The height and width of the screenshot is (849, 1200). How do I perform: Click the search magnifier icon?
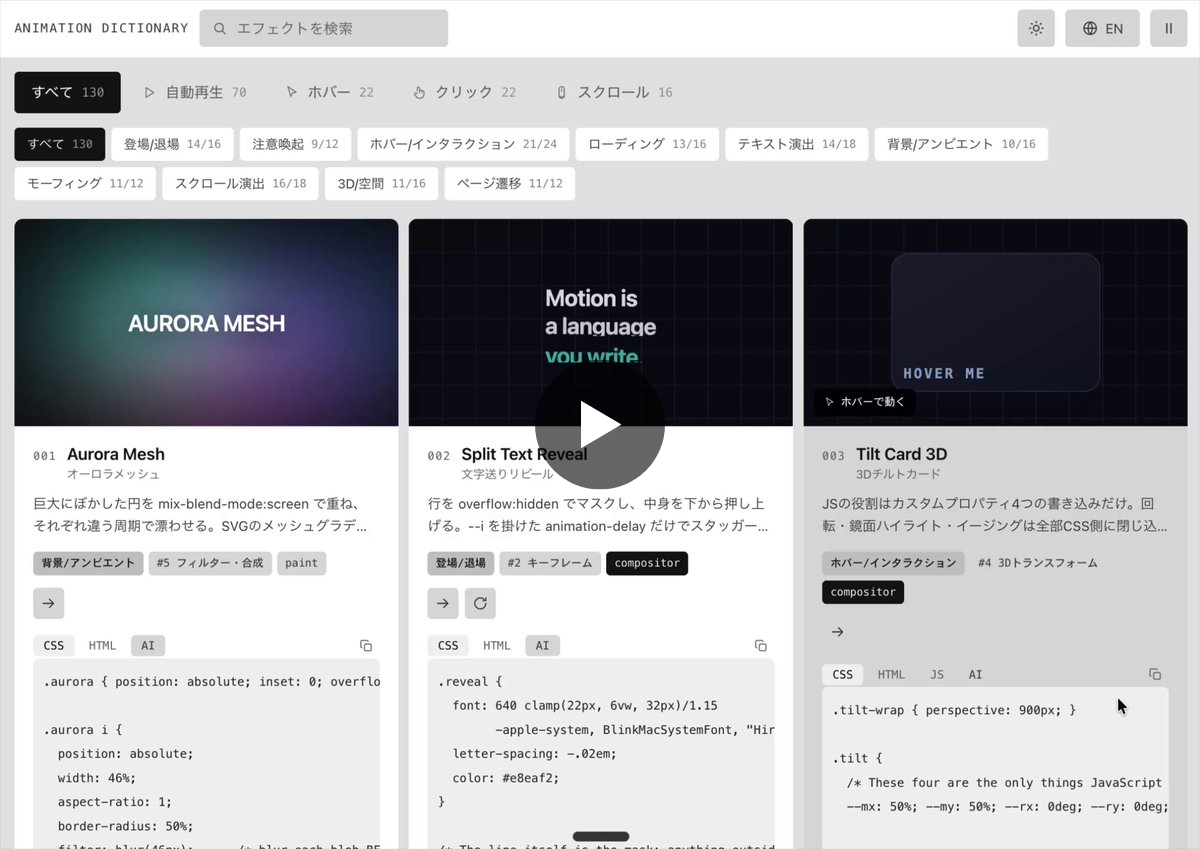[220, 29]
